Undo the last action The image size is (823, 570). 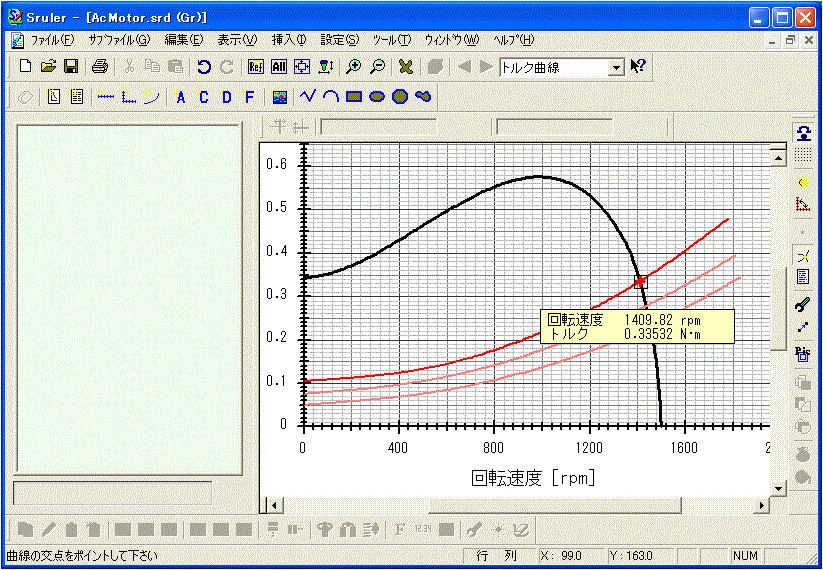204,67
